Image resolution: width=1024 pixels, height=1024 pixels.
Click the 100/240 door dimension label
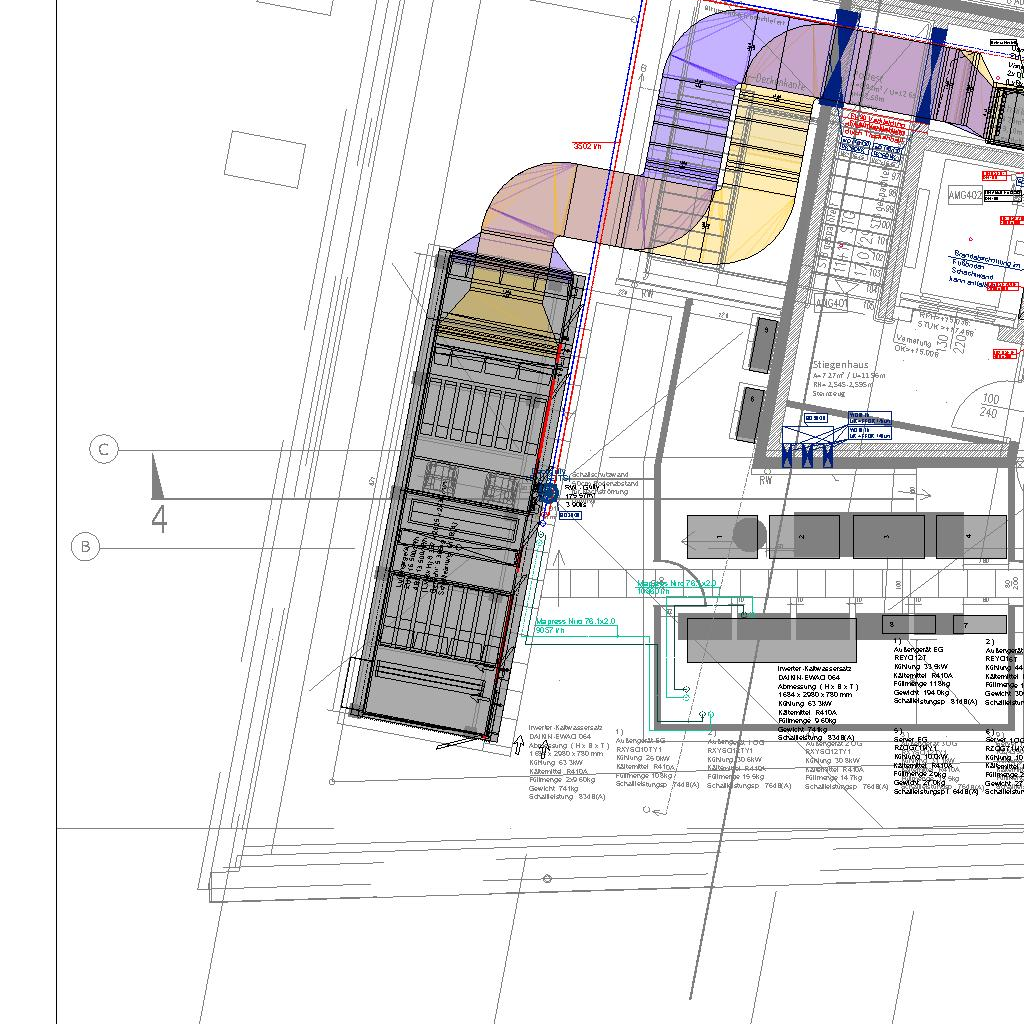coord(990,406)
